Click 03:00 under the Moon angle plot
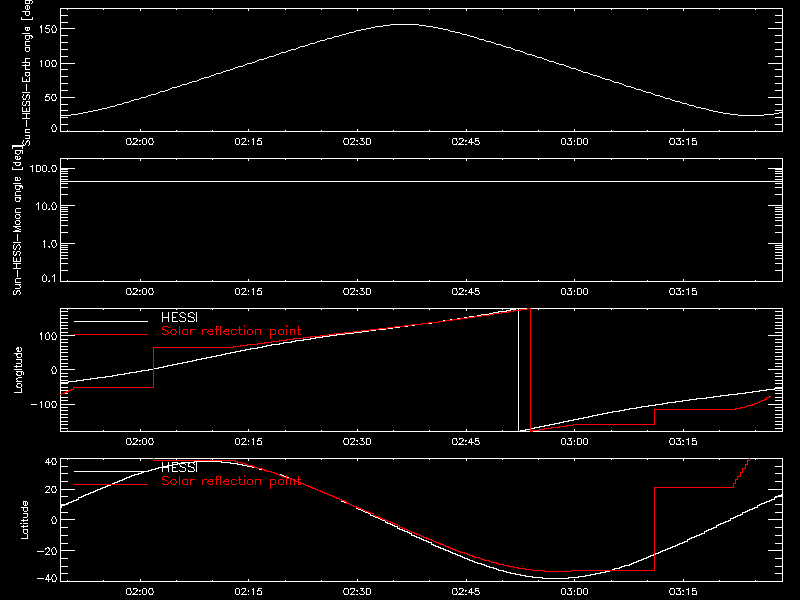Image resolution: width=800 pixels, height=600 pixels. [x=574, y=291]
